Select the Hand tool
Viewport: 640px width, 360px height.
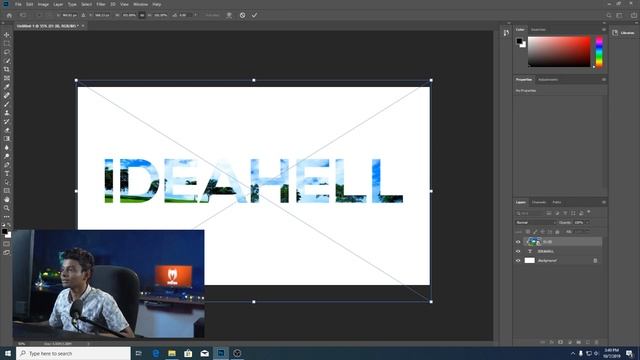tap(7, 199)
